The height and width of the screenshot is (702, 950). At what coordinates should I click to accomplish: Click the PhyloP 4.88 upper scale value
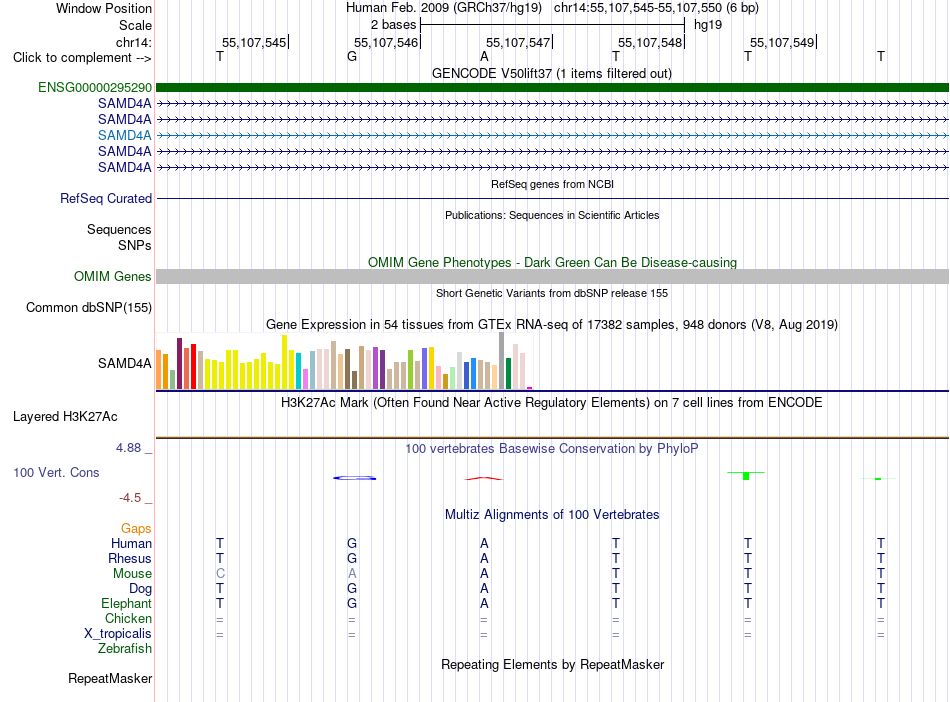click(x=128, y=448)
